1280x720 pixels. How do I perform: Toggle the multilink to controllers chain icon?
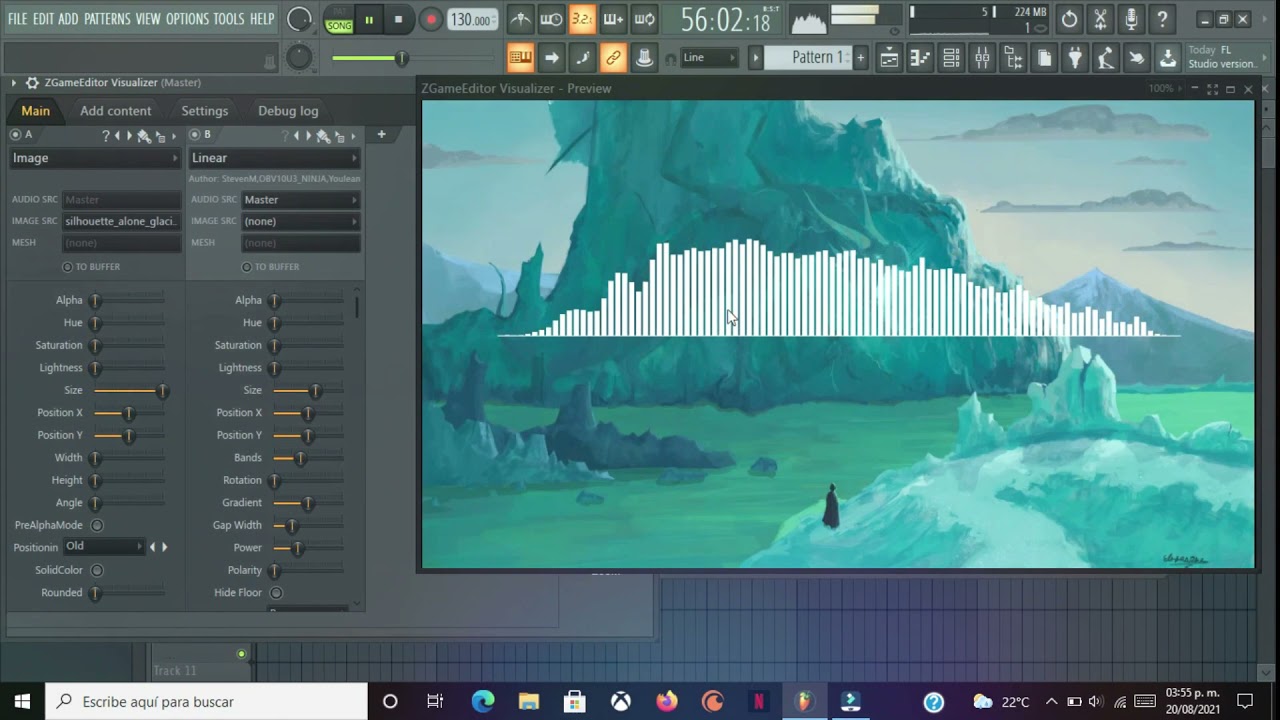coord(613,58)
